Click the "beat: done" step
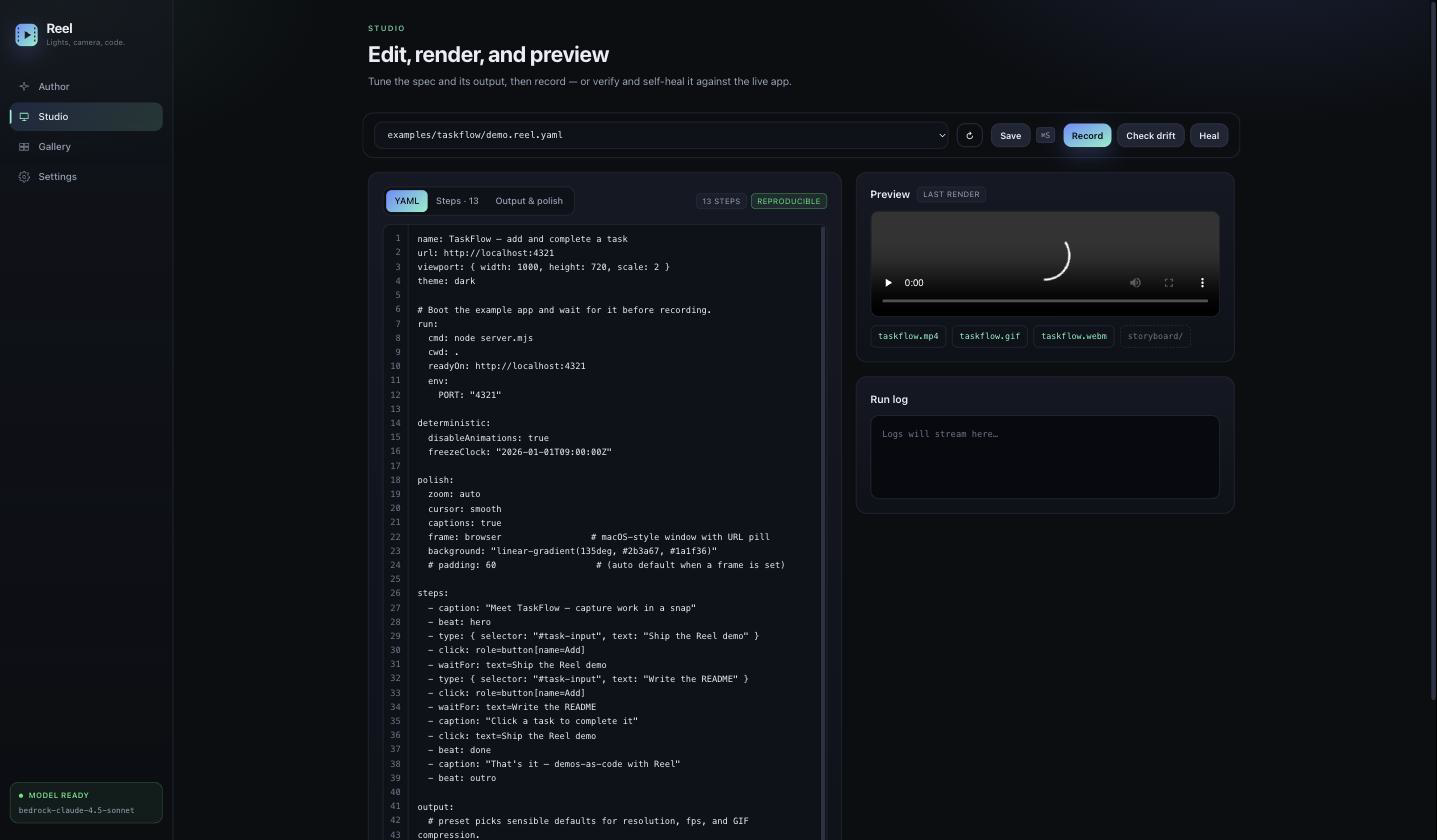 [x=460, y=750]
